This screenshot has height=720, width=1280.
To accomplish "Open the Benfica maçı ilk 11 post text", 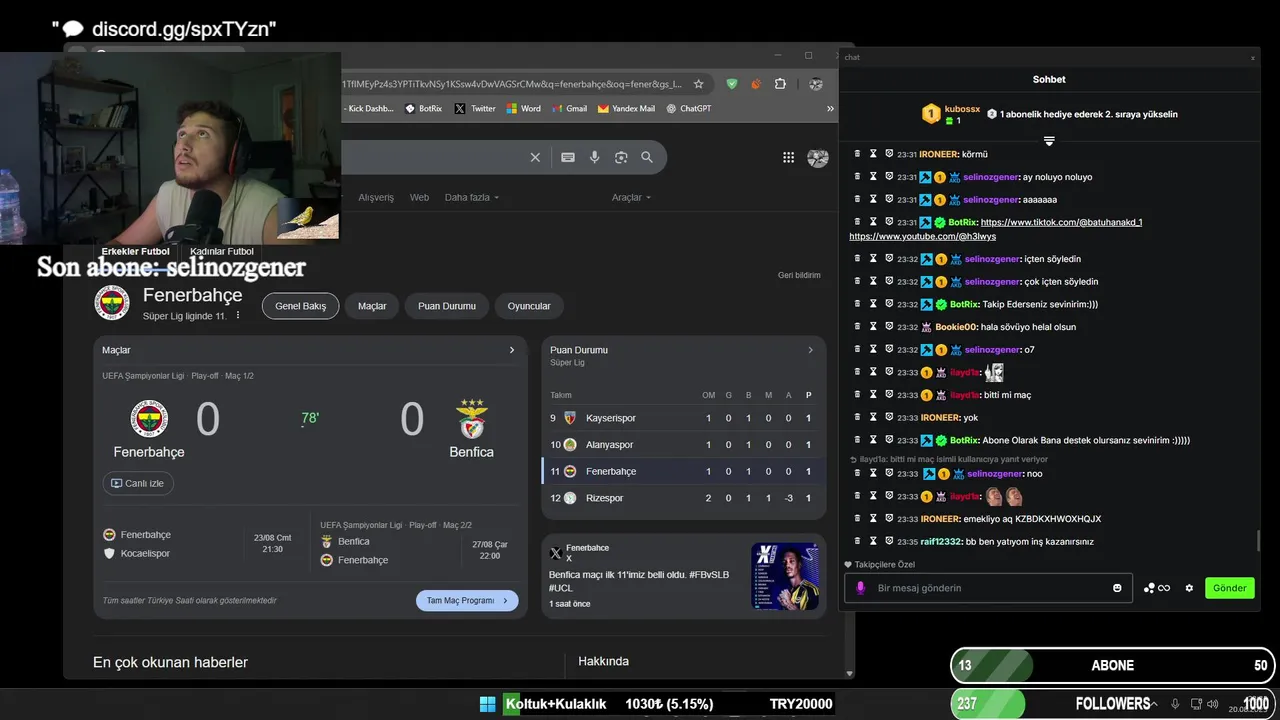I will [x=640, y=581].
